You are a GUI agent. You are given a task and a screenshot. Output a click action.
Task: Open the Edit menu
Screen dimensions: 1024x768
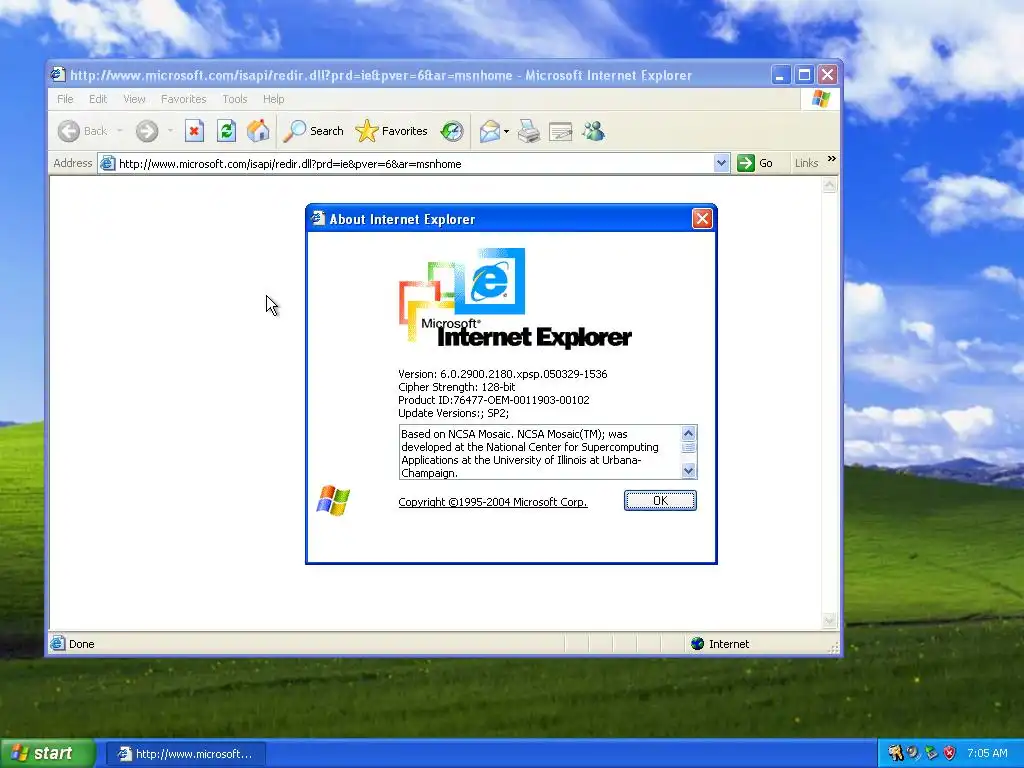[x=98, y=99]
